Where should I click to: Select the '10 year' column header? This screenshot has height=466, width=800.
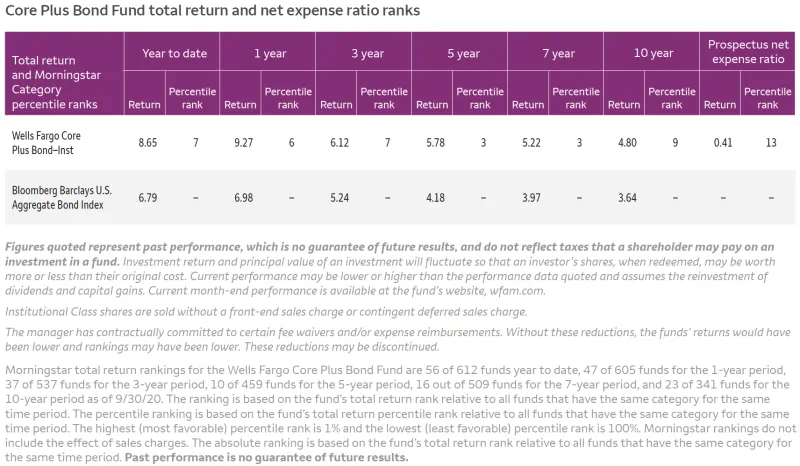pyautogui.click(x=651, y=53)
